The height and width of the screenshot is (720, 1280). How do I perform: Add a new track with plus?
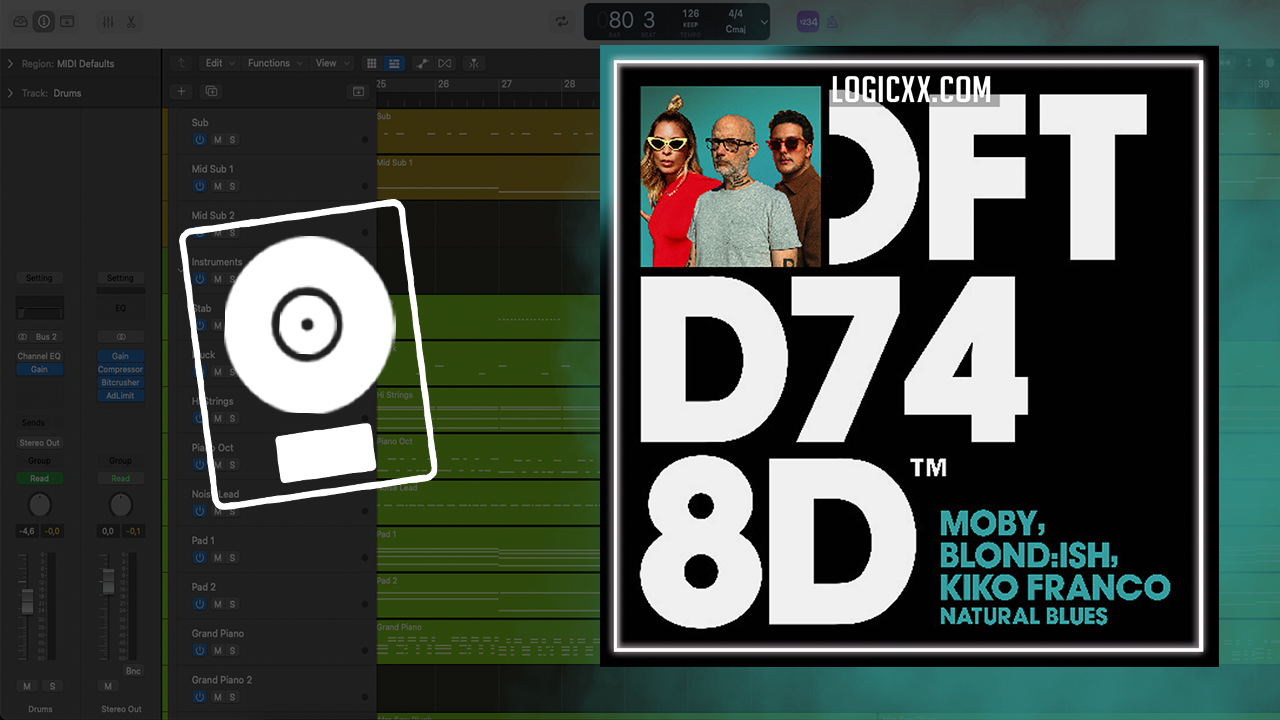tap(181, 91)
